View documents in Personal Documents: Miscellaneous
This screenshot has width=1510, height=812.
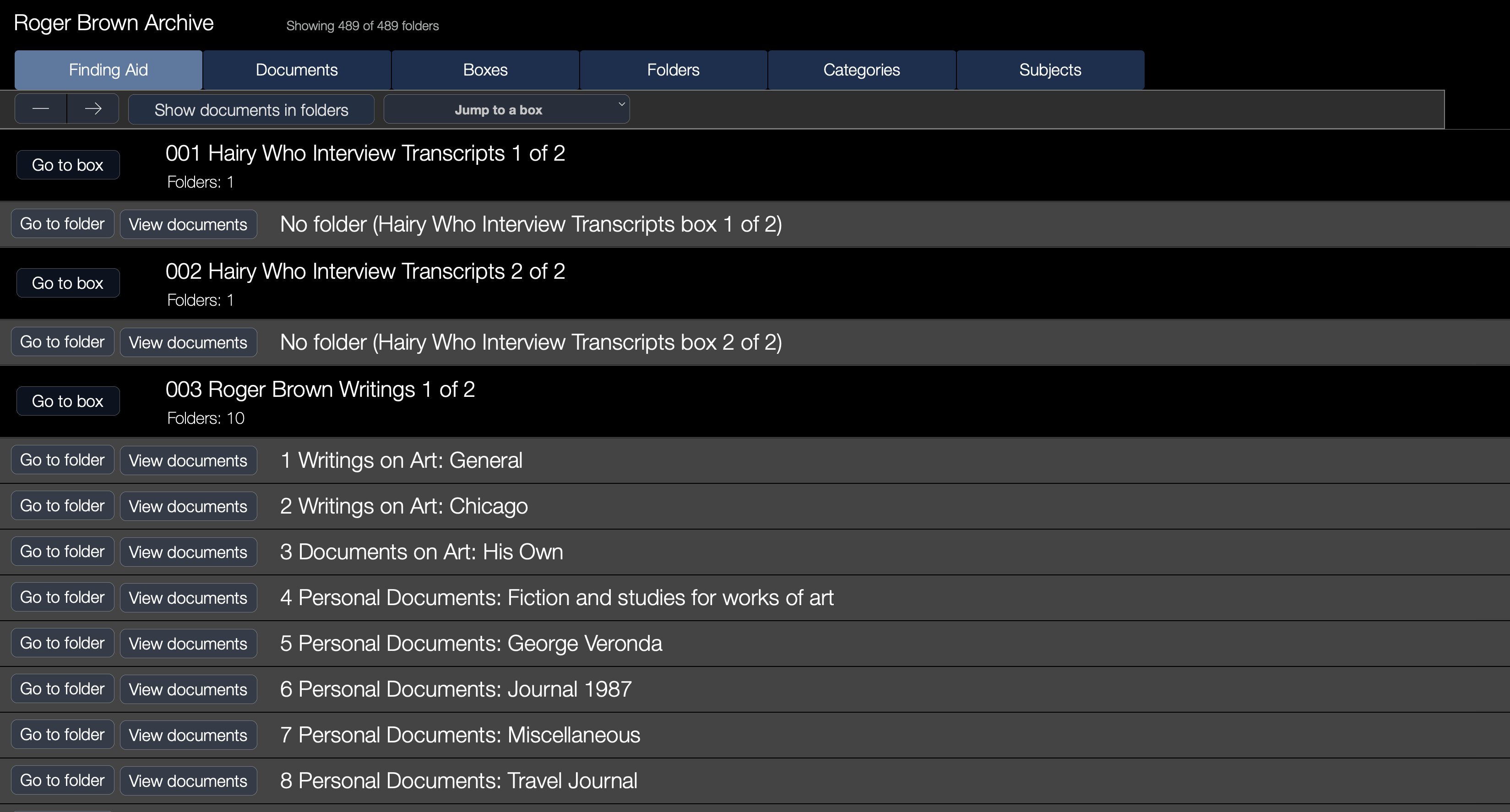188,735
